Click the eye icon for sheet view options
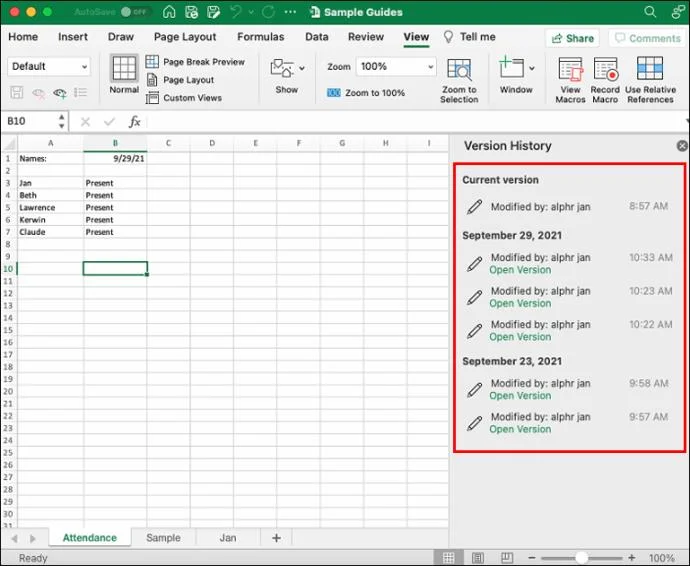 coord(60,93)
